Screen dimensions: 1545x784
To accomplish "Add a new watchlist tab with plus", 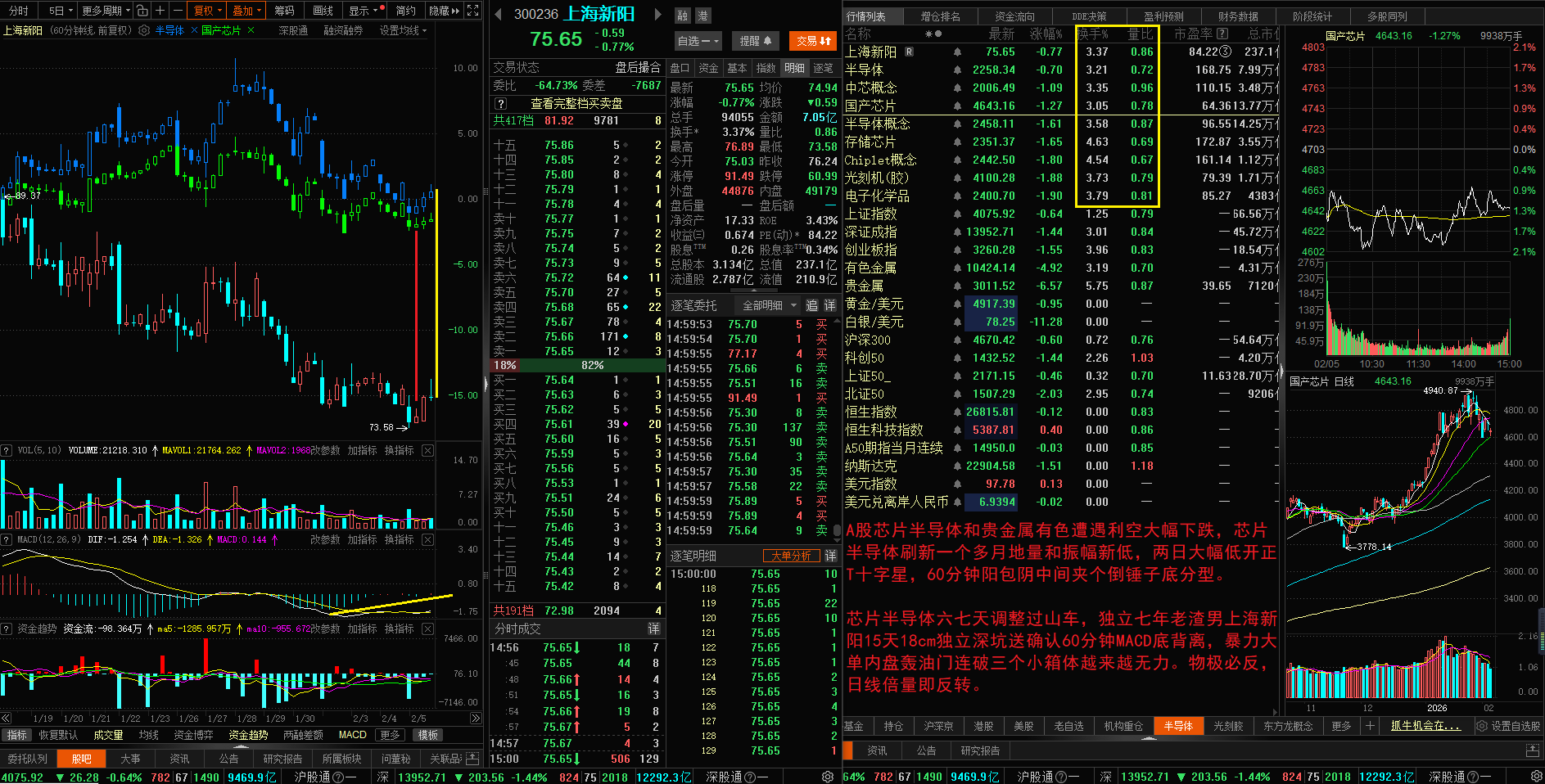I will tap(1369, 726).
